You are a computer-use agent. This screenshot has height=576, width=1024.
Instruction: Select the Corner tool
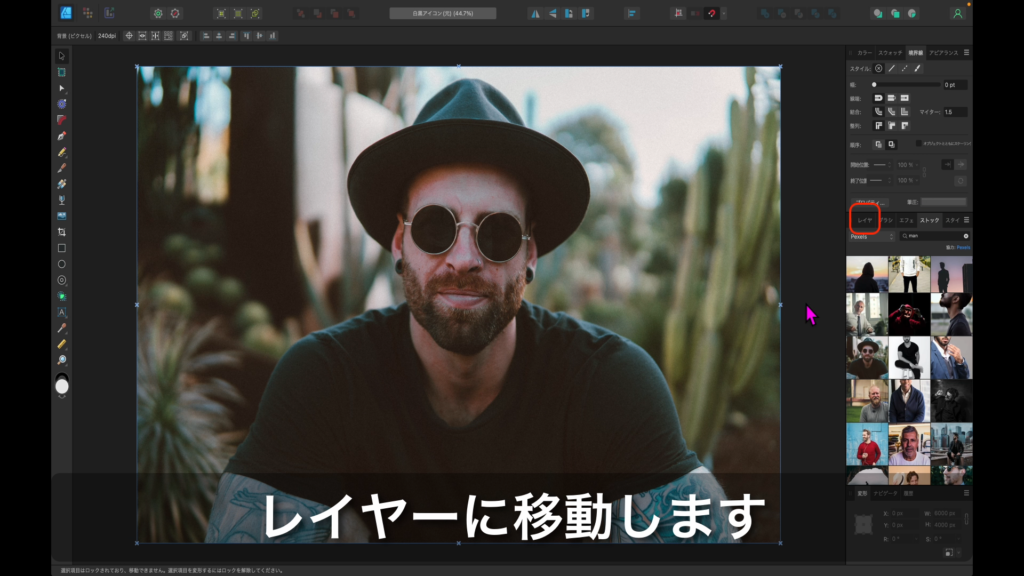61,120
